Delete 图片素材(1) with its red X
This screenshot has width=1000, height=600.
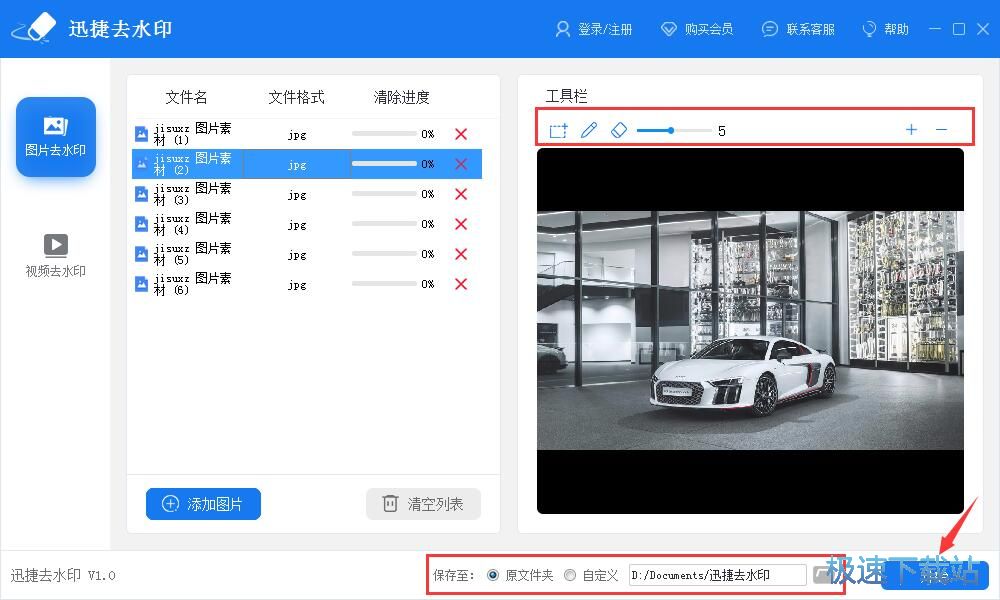460,133
